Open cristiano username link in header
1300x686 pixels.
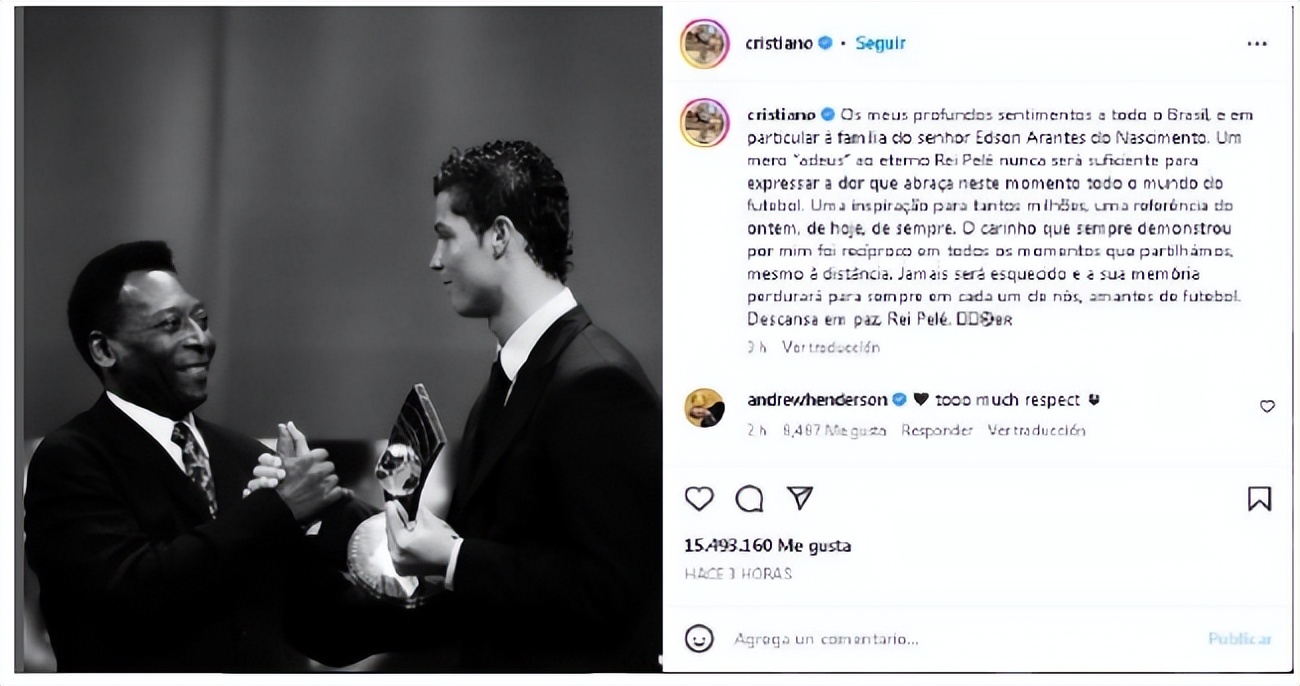click(x=780, y=43)
